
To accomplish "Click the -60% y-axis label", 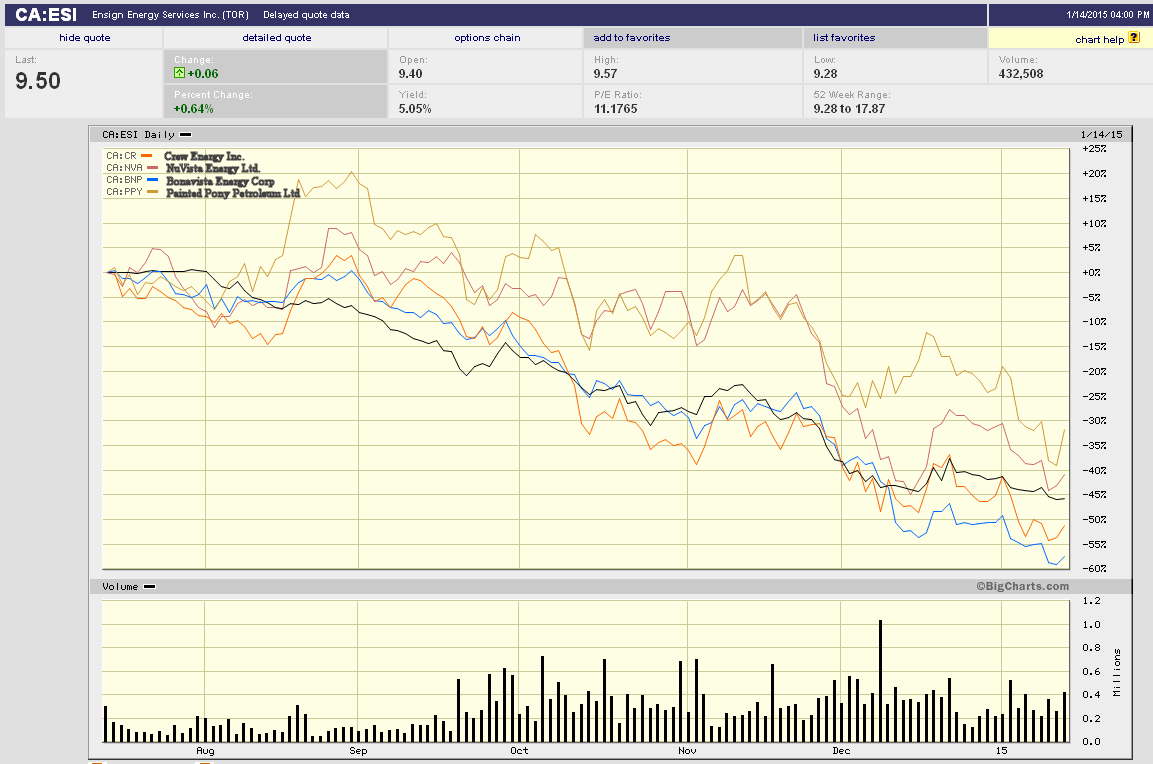I will (x=1094, y=569).
